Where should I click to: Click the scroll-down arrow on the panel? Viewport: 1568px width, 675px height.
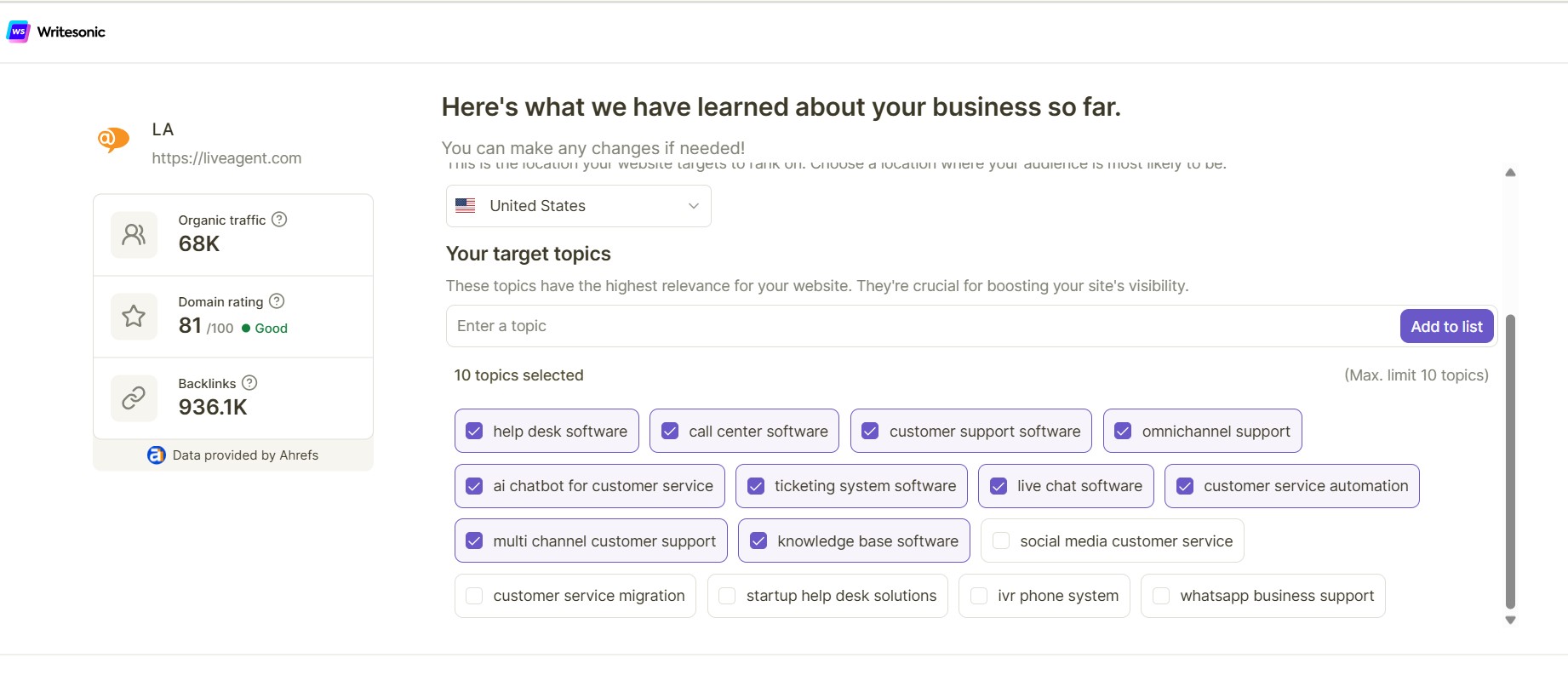1510,621
